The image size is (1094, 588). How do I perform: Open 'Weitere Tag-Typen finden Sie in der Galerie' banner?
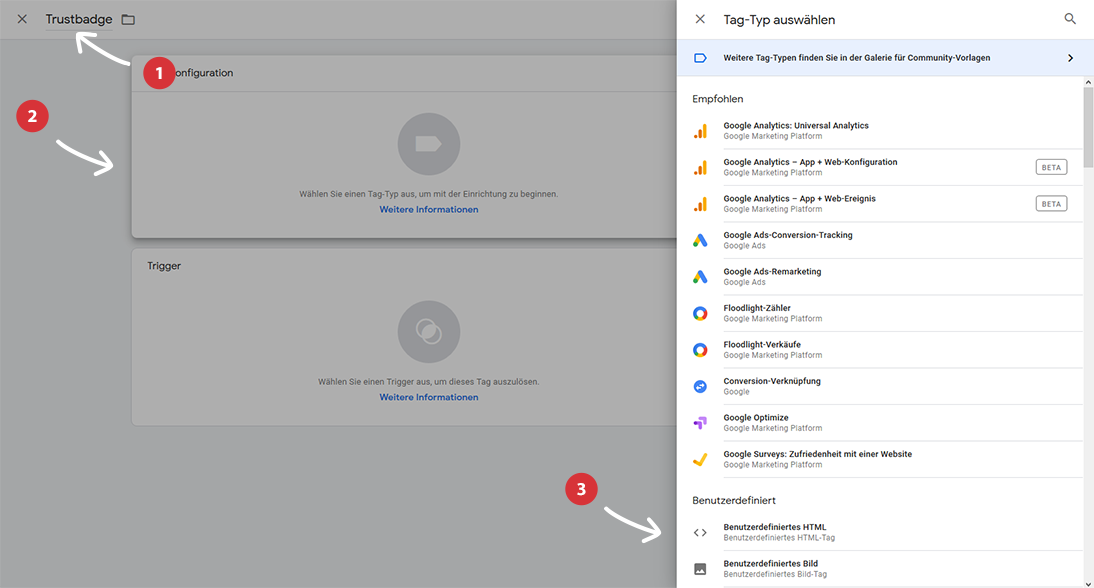(x=885, y=58)
